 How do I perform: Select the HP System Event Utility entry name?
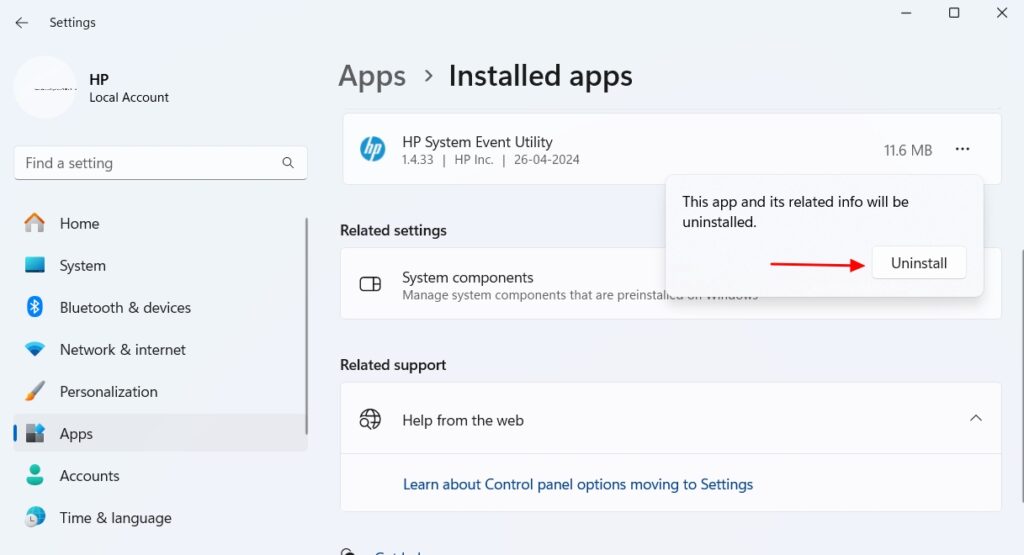[x=477, y=142]
